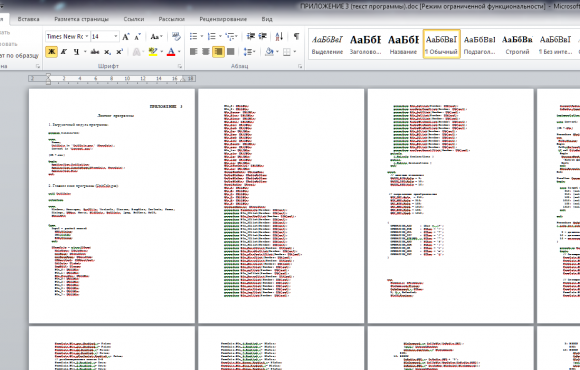The width and height of the screenshot is (580, 370).
Task: Click the Shading paint bucket icon
Action: click(269, 52)
